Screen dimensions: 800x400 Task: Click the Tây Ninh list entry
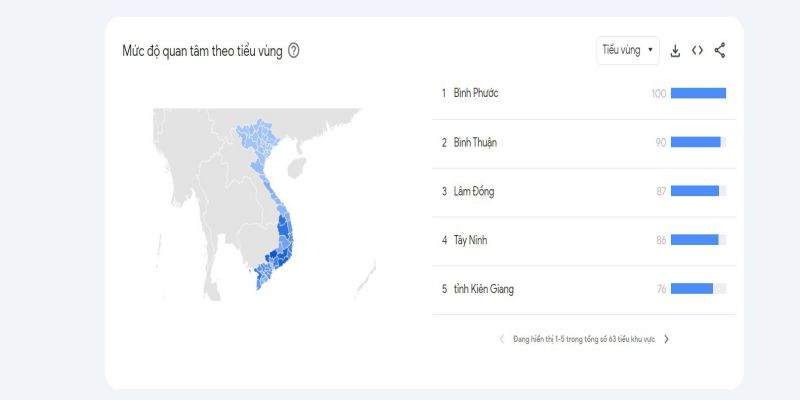[471, 240]
